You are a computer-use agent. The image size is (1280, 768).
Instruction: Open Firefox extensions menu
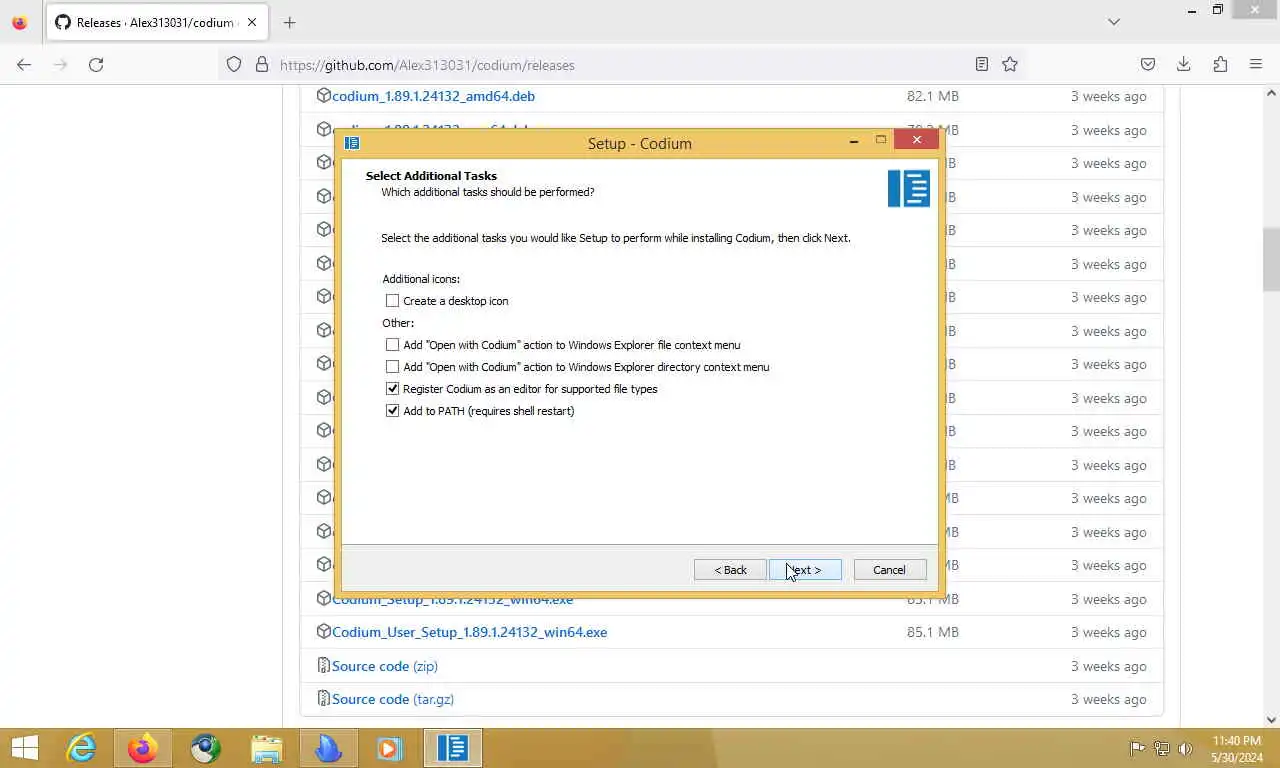[1220, 65]
